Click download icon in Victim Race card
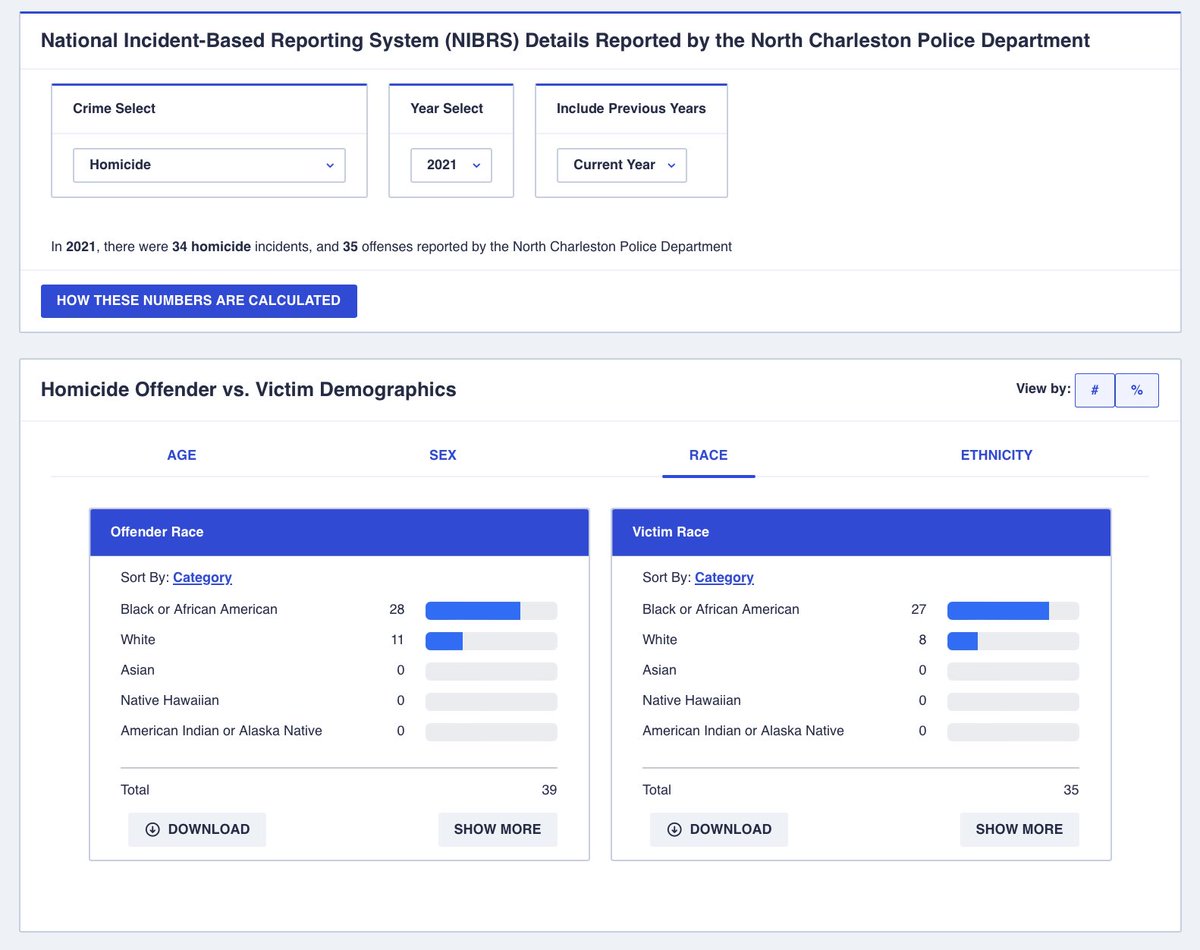This screenshot has width=1200, height=950. click(675, 829)
